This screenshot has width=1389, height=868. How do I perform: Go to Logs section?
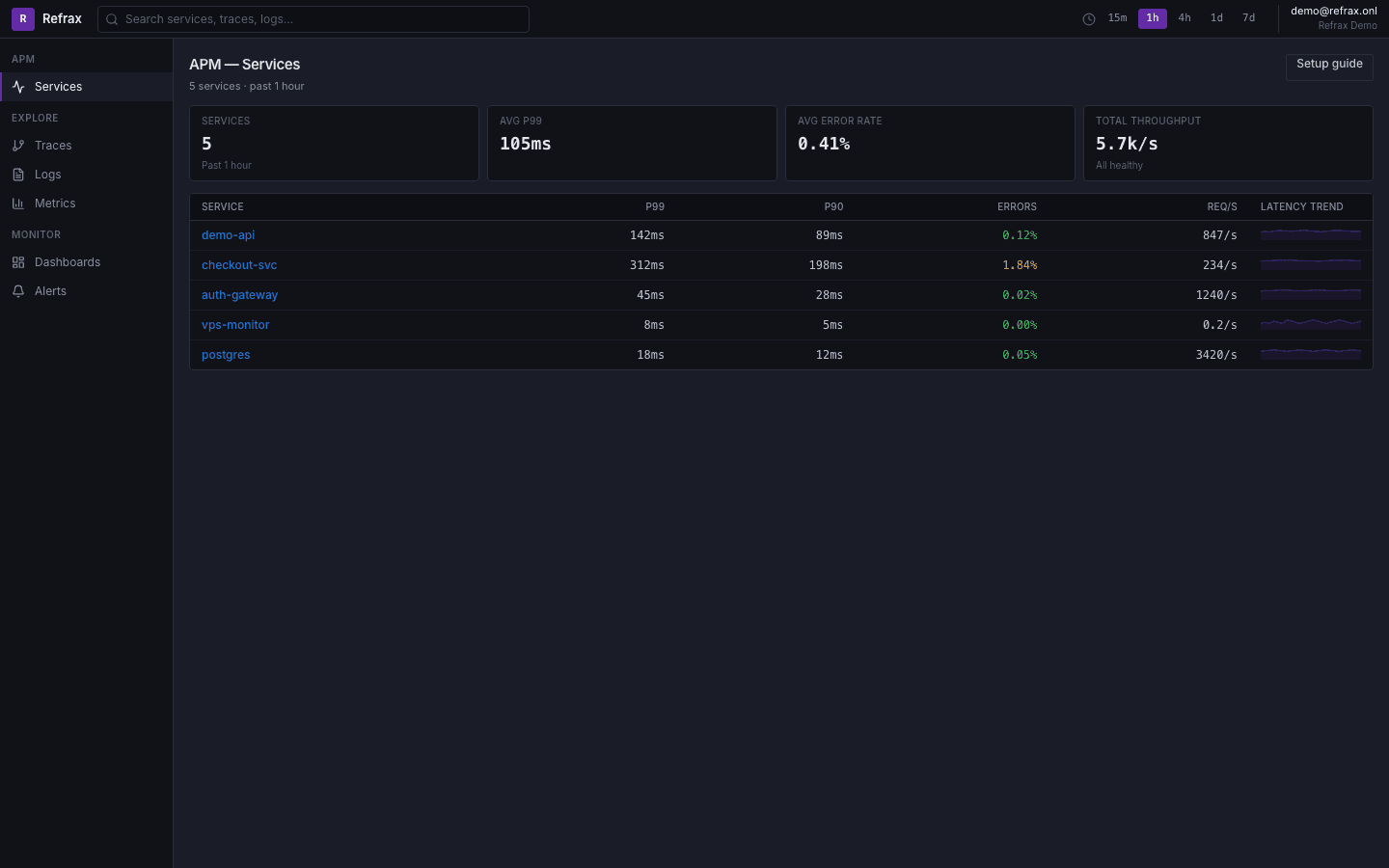pyautogui.click(x=87, y=175)
